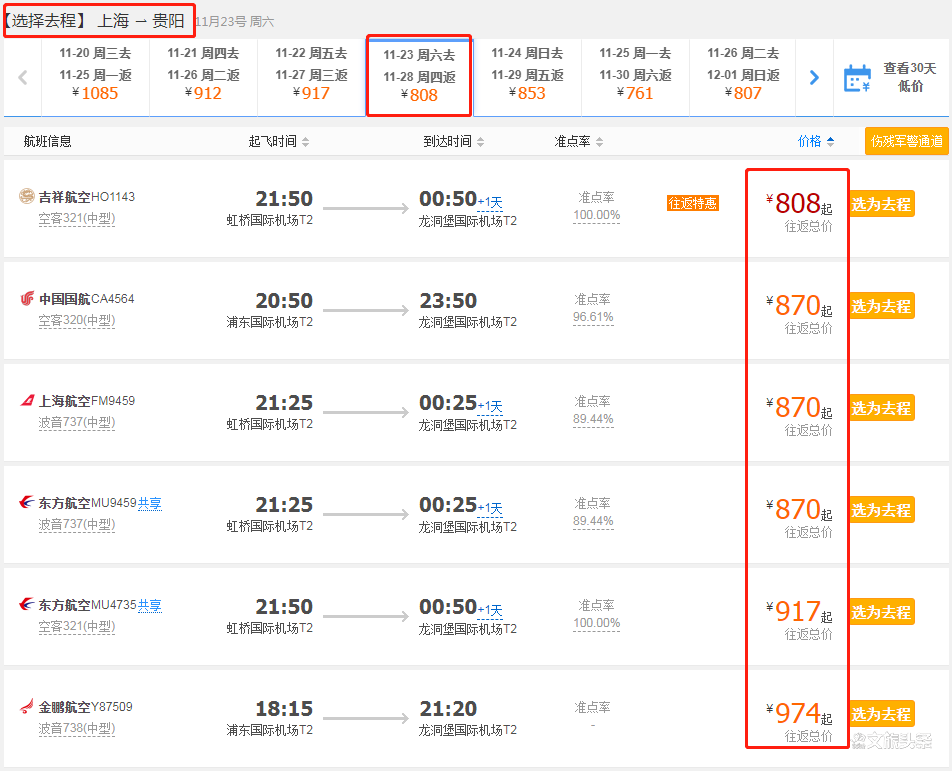The width and height of the screenshot is (952, 771).
Task: Select the 11-26 Tuesday departure date tab
Action: [743, 76]
